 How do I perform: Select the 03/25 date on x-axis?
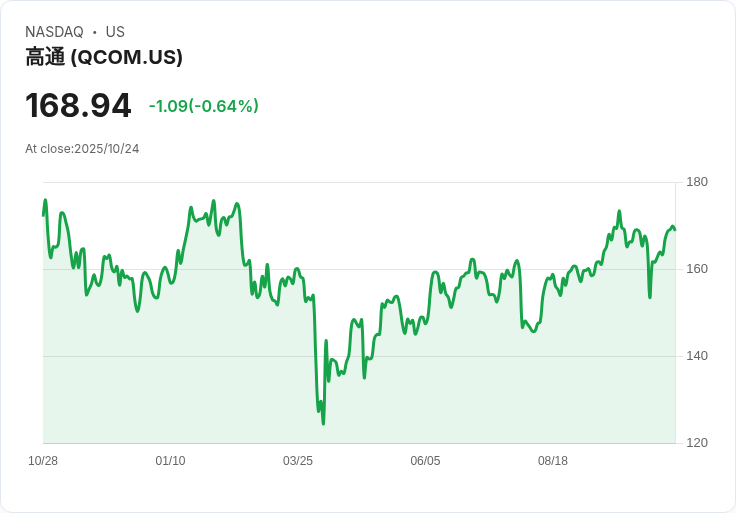298,461
